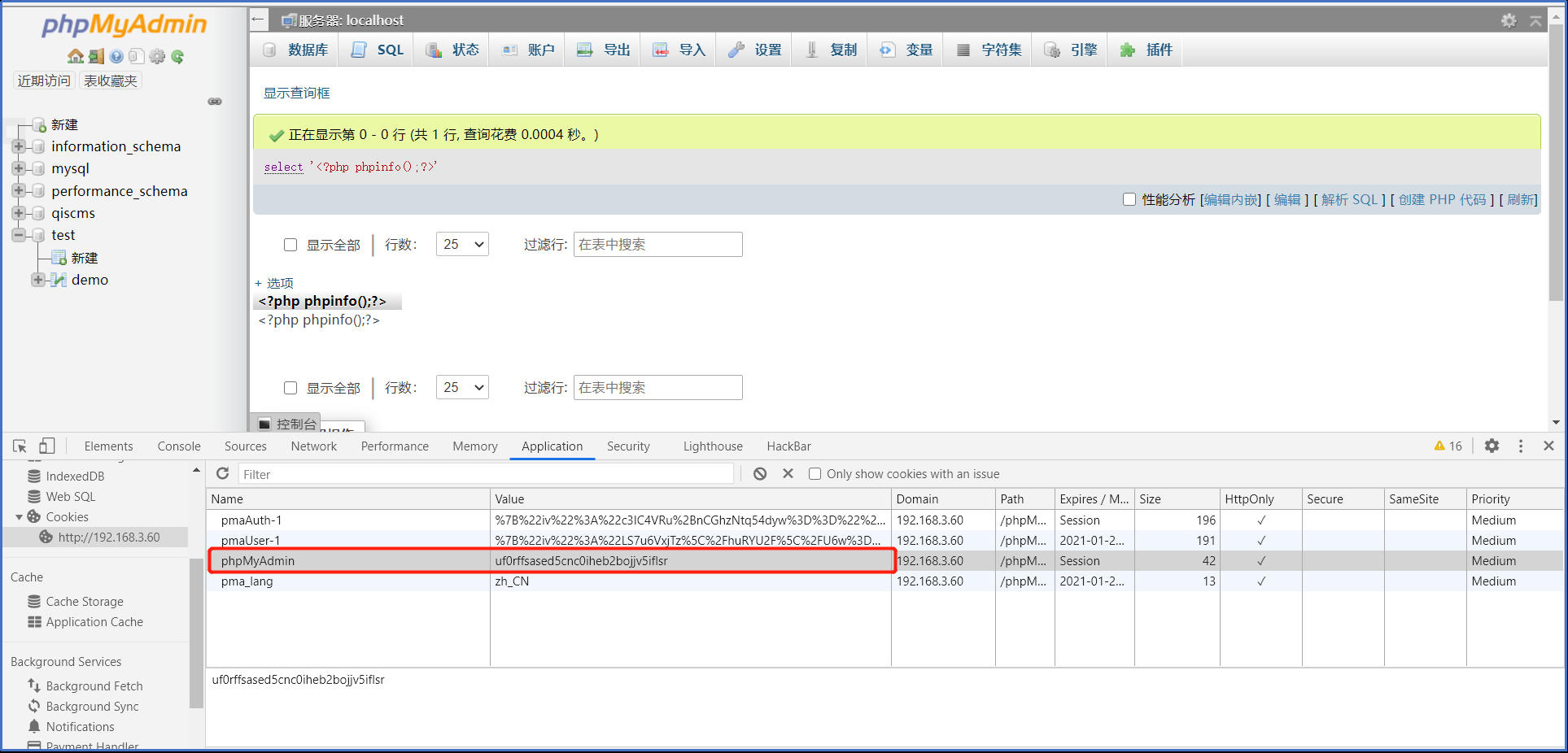
Task: Refresh cookies list in DevTools
Action: tap(222, 473)
